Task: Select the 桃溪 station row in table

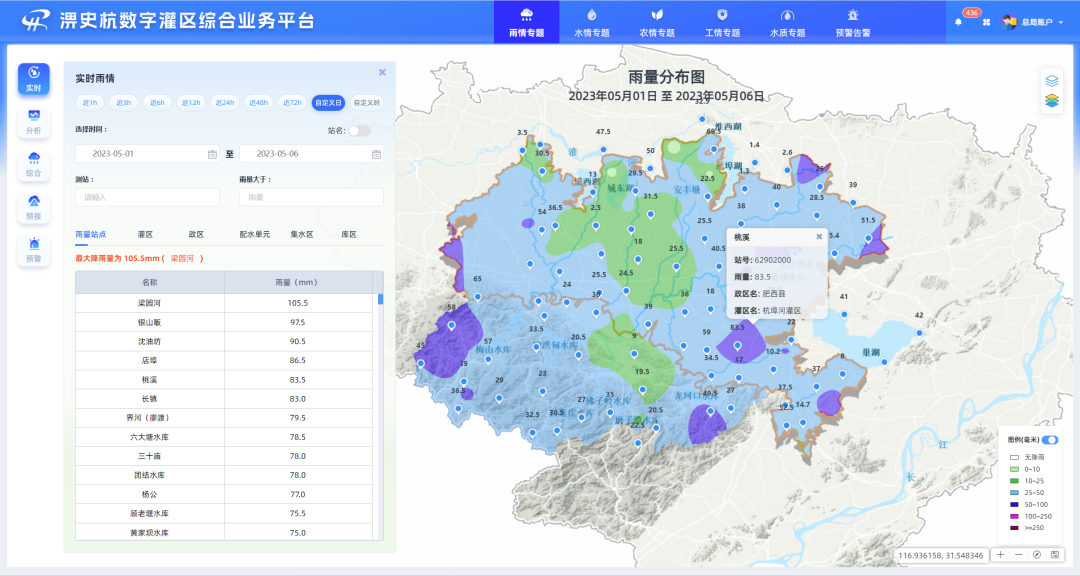Action: pyautogui.click(x=224, y=380)
